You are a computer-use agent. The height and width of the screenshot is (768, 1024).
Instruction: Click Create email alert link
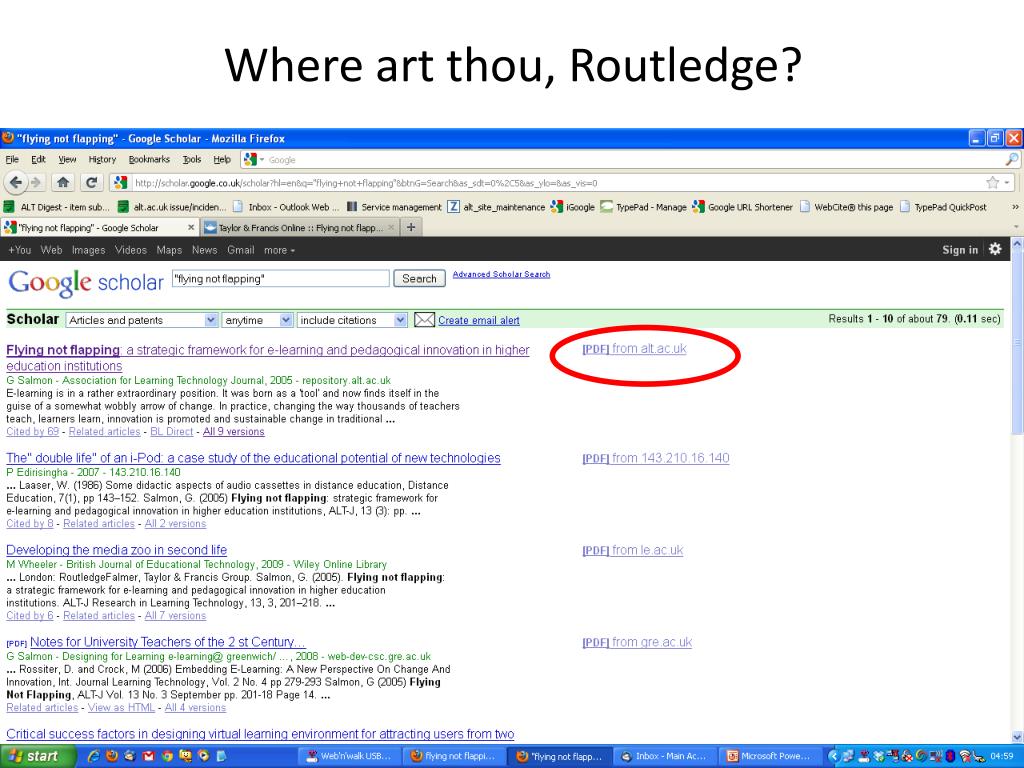[x=479, y=320]
